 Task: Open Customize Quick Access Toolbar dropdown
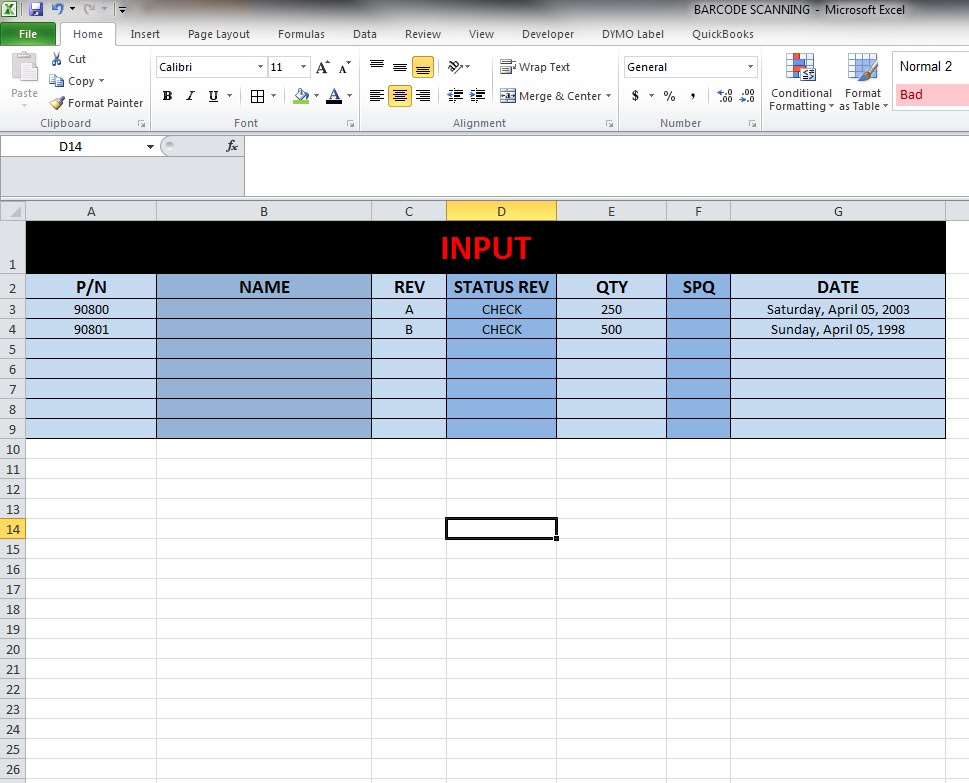[x=122, y=9]
